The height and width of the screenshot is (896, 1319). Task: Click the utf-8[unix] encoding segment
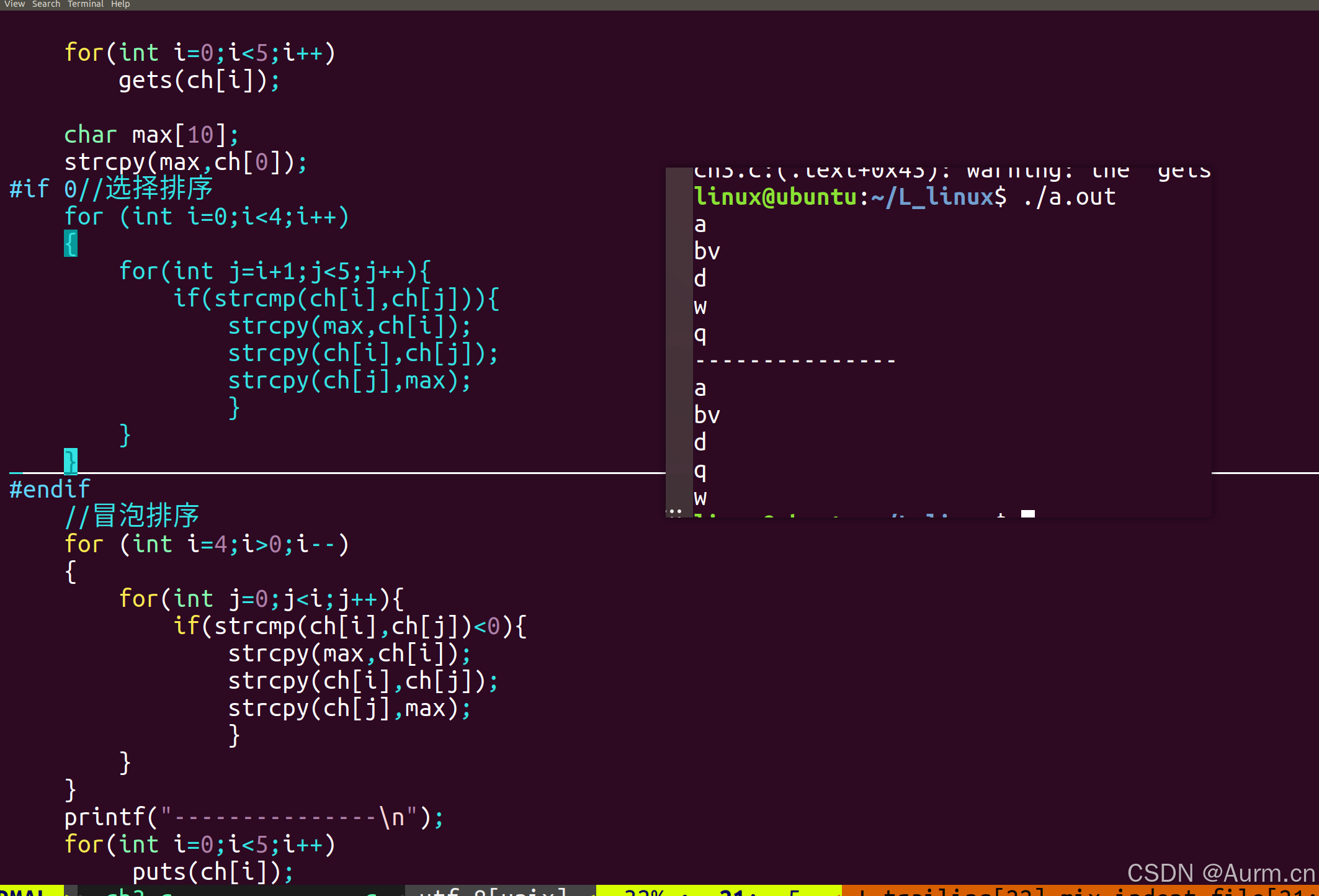pos(493,891)
